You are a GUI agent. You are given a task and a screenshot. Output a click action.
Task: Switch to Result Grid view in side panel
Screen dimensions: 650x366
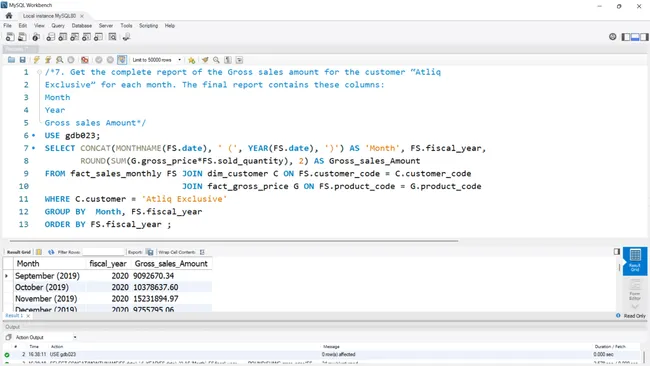635,261
